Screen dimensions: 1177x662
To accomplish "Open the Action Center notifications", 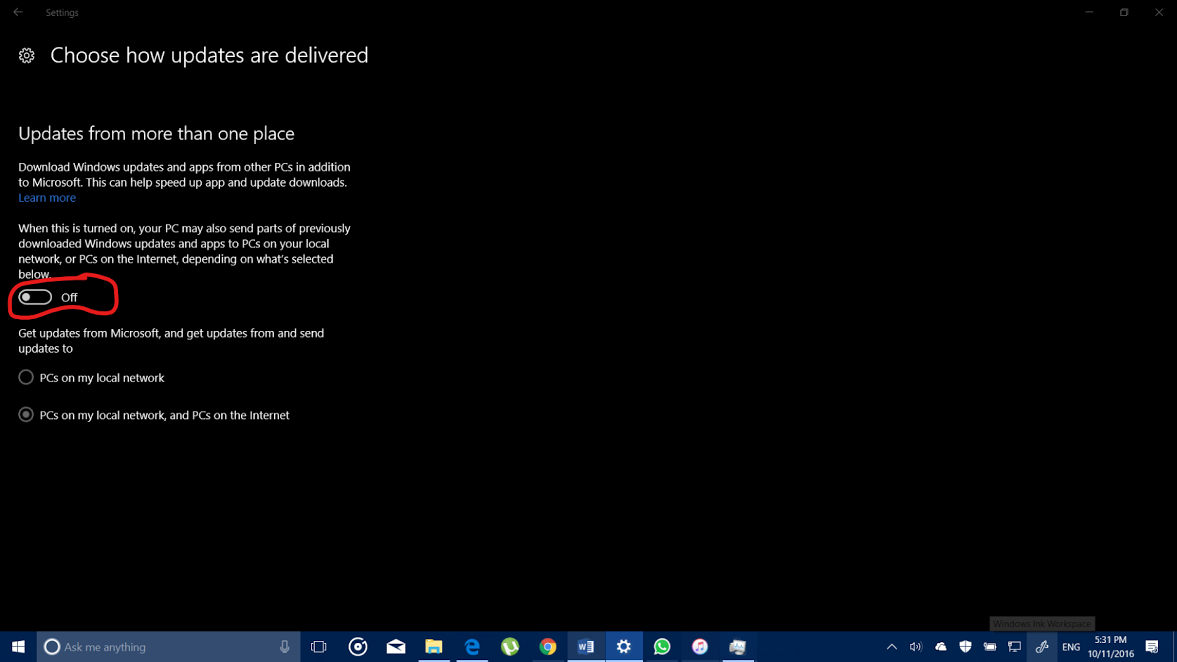I will 1152,647.
